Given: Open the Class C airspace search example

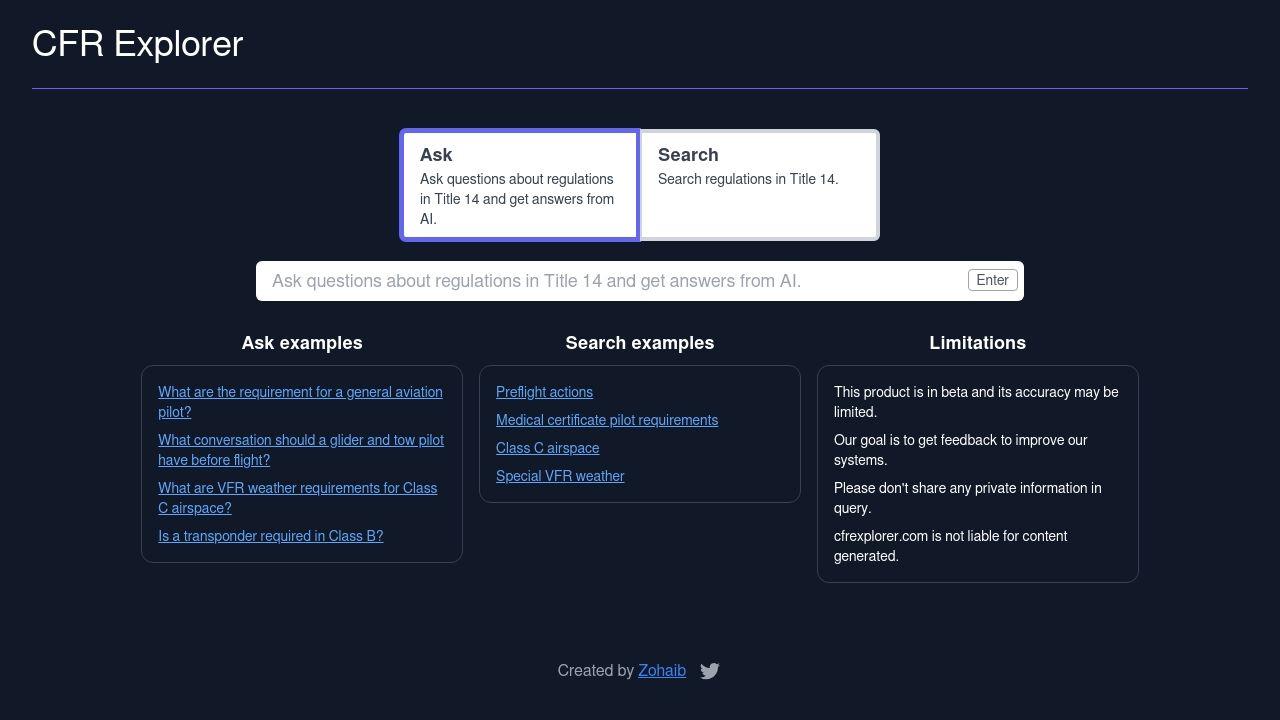Looking at the screenshot, I should tap(547, 448).
